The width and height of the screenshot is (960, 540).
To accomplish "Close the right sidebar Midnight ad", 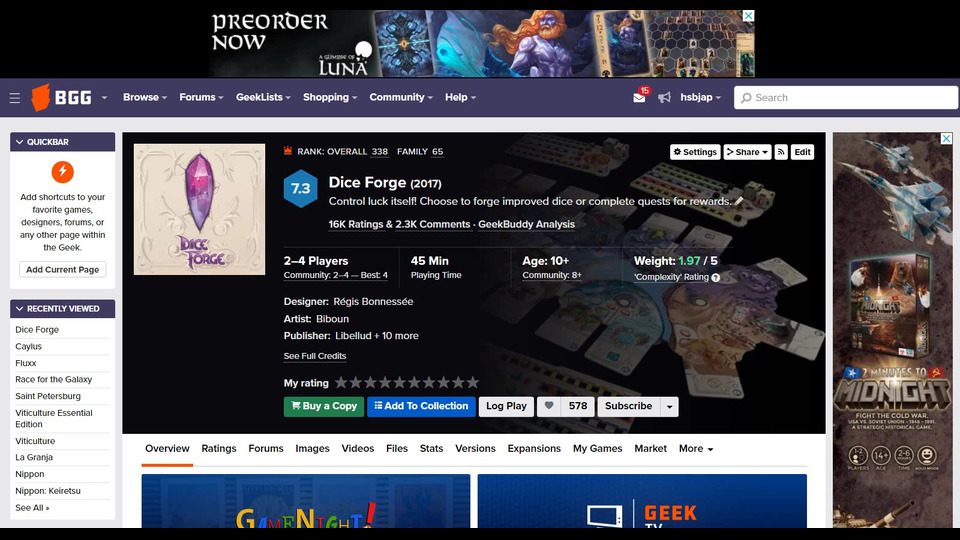I will (x=946, y=139).
